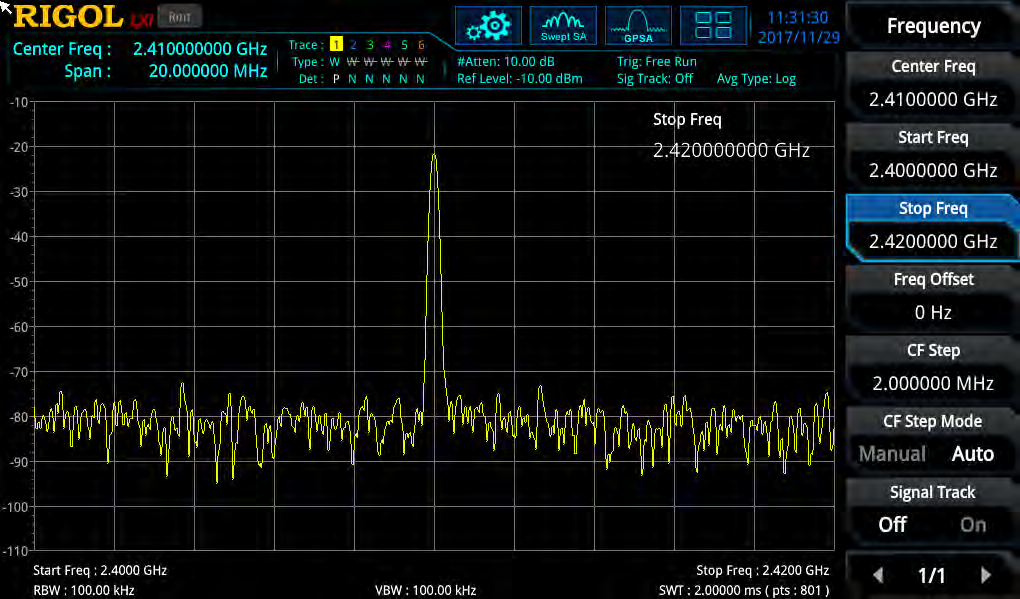The height and width of the screenshot is (599, 1020).
Task: Click the Stop Freq value field on graph
Action: pyautogui.click(x=731, y=150)
